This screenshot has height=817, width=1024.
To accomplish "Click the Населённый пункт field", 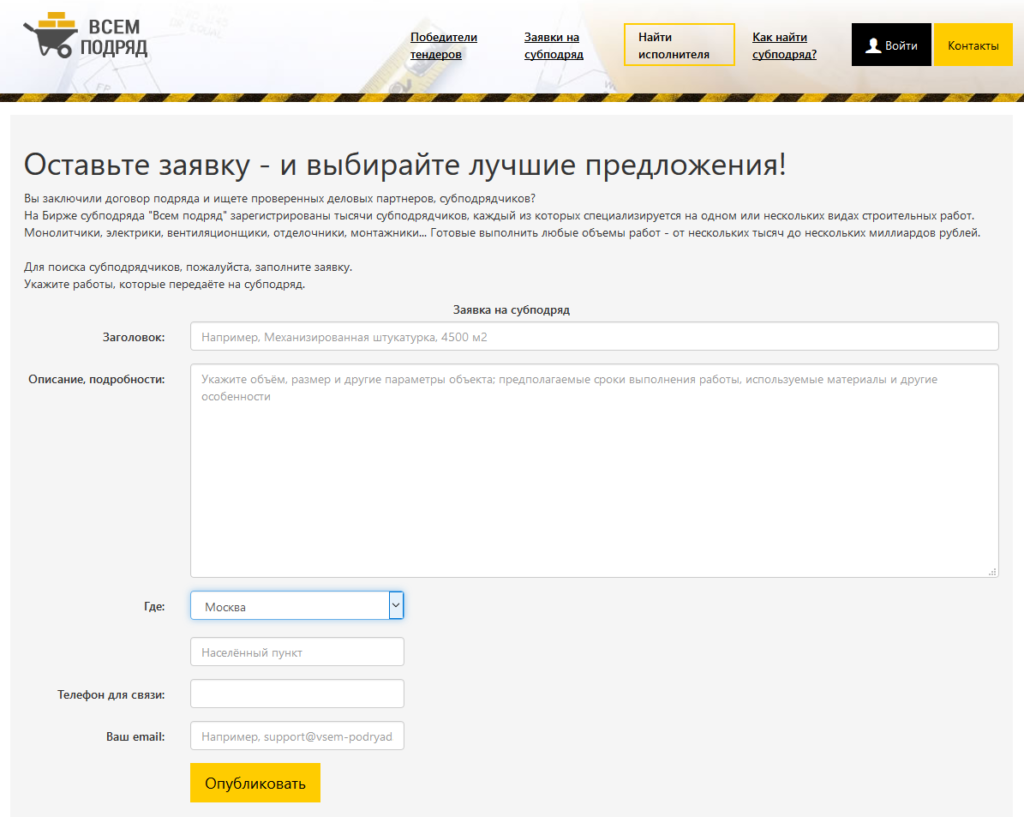I will tap(297, 651).
